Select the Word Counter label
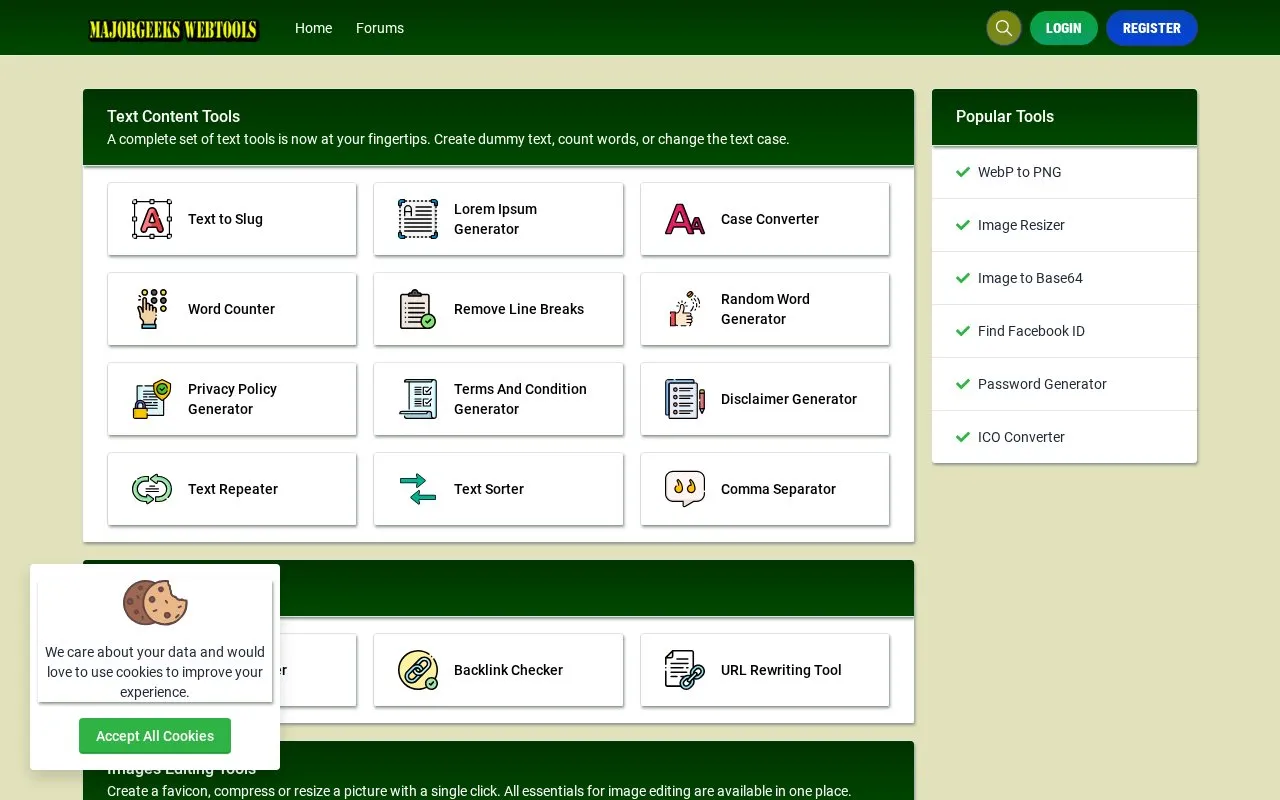1280x800 pixels. 231,309
